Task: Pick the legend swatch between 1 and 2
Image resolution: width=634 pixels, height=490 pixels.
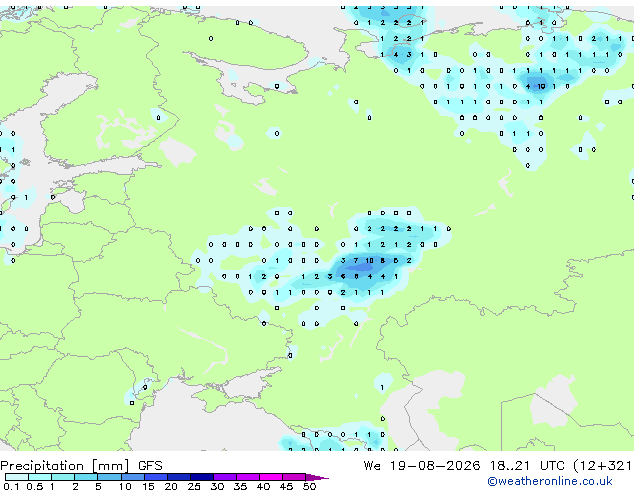Action: [x=63, y=477]
